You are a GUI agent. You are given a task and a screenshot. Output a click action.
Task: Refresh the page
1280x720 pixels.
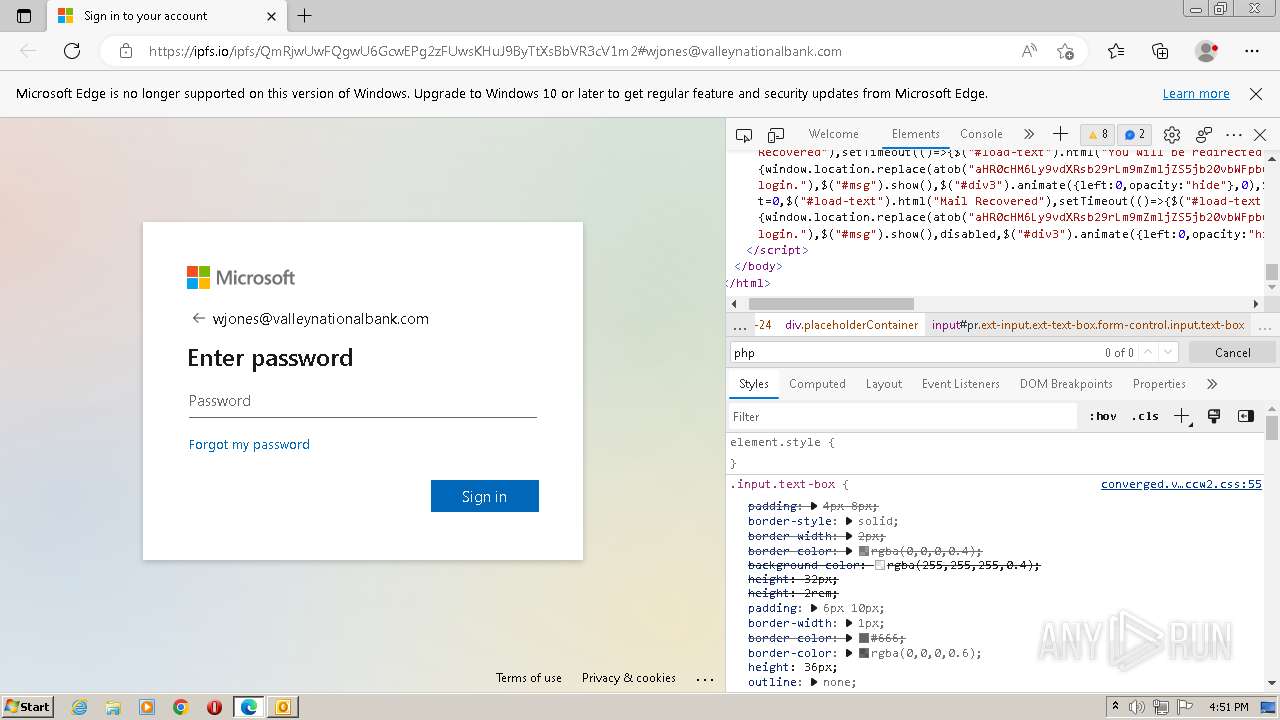tap(72, 51)
